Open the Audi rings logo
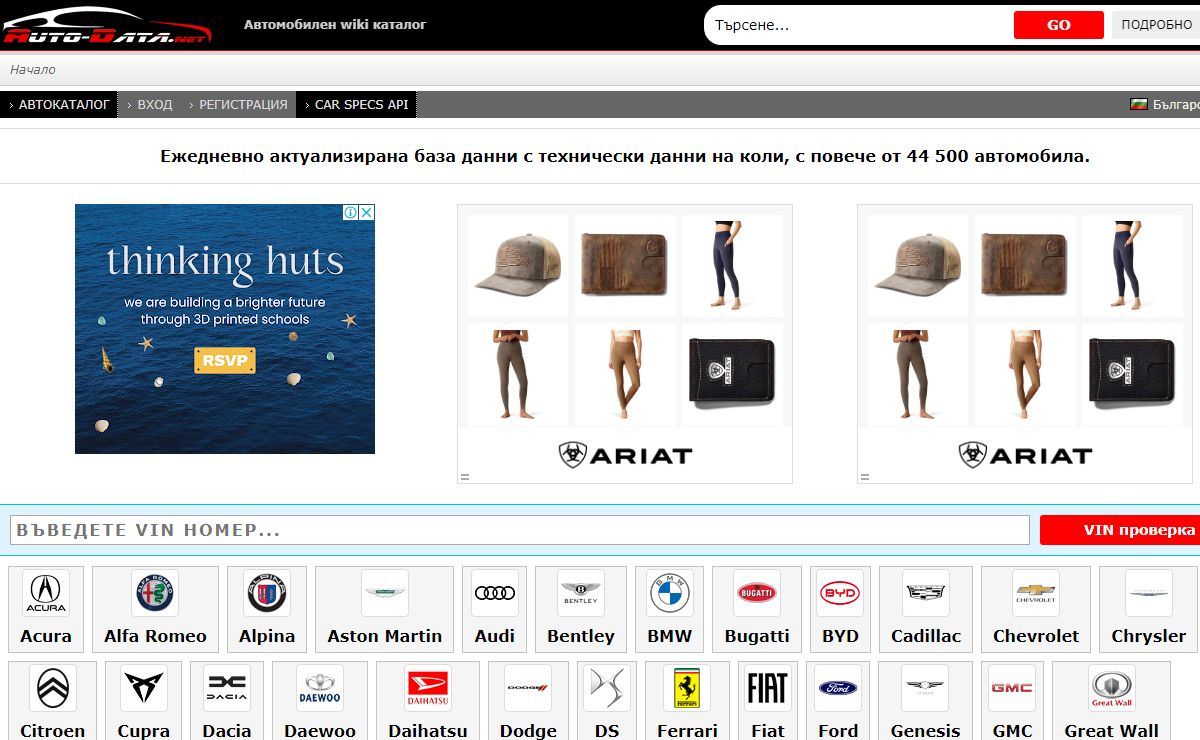This screenshot has height=740, width=1200. coord(495,593)
